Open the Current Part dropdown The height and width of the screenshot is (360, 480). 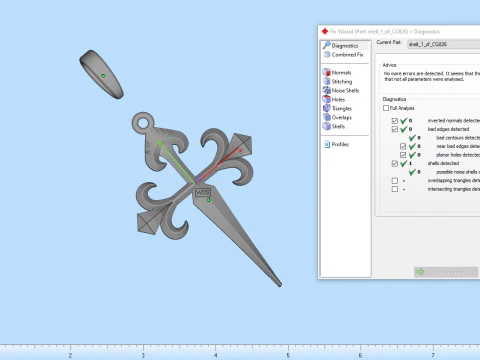click(444, 44)
